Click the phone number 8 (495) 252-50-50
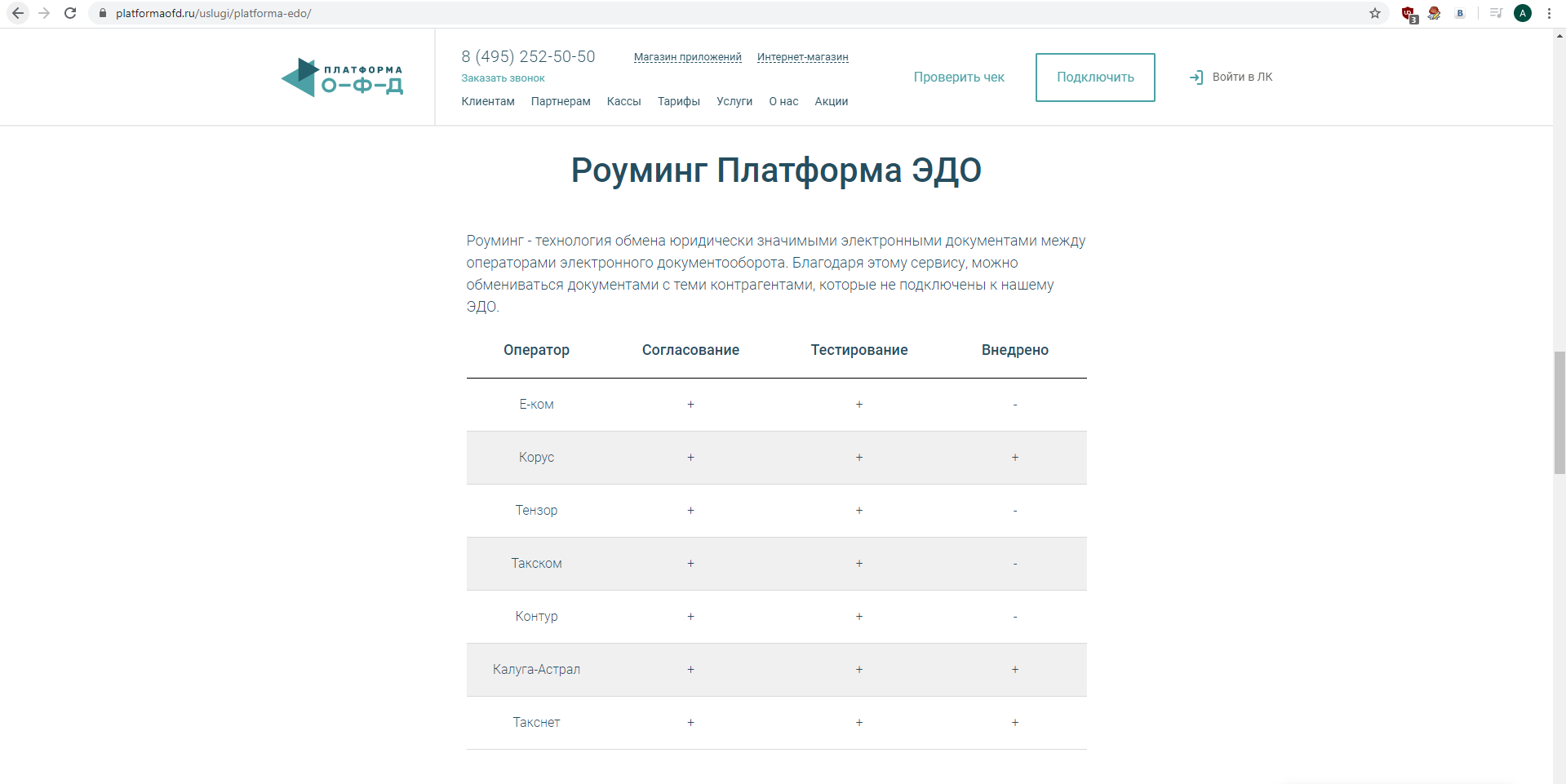The height and width of the screenshot is (784, 1566). (529, 56)
